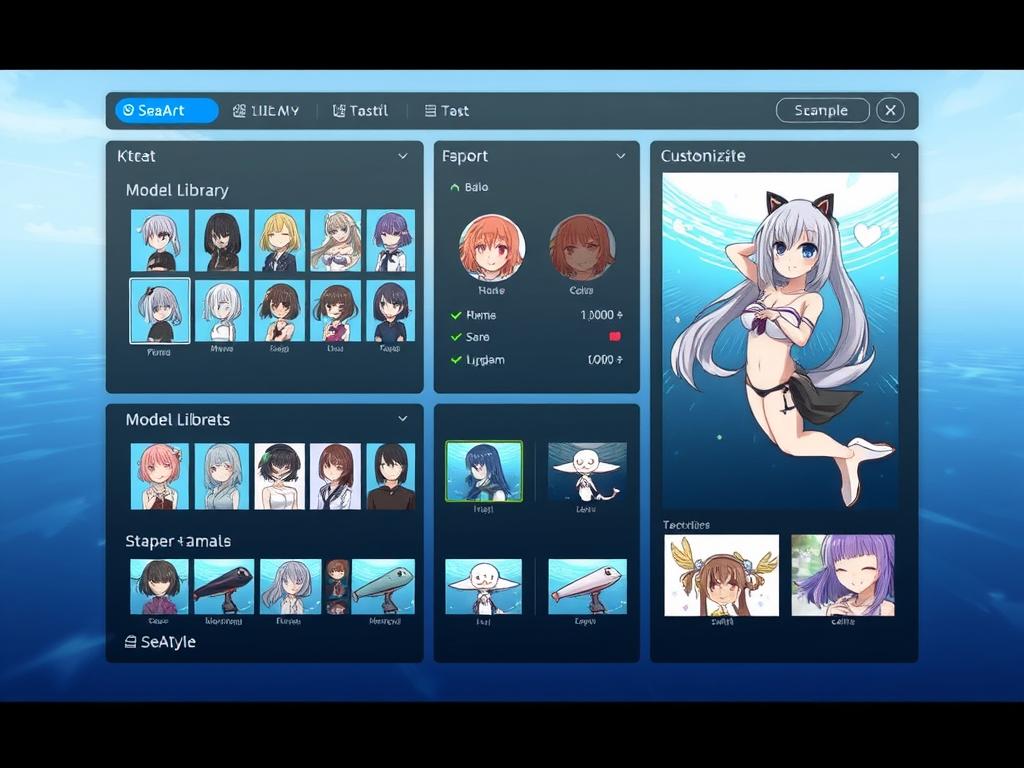Click the Scanple button
The image size is (1024, 768).
coord(822,110)
